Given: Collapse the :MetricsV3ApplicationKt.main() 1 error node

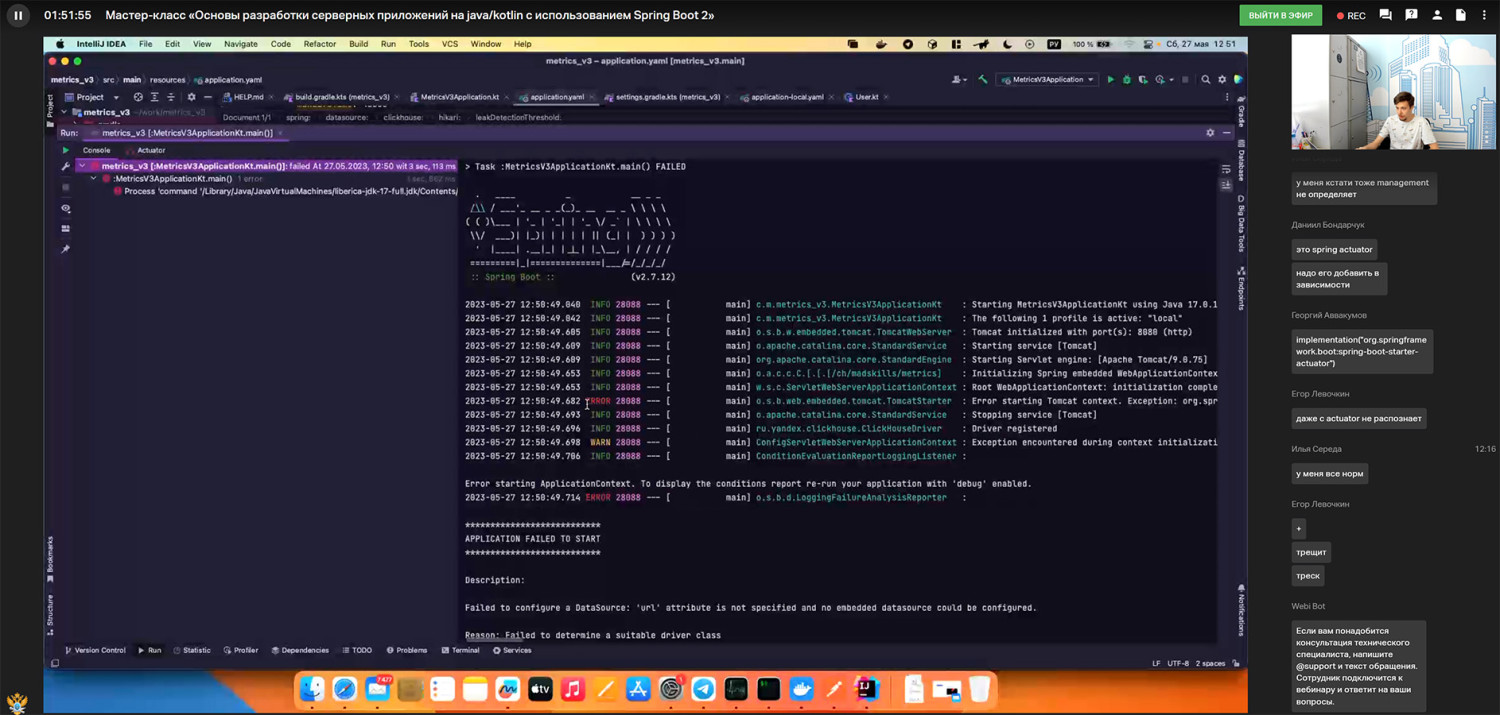Looking at the screenshot, I should 94,178.
